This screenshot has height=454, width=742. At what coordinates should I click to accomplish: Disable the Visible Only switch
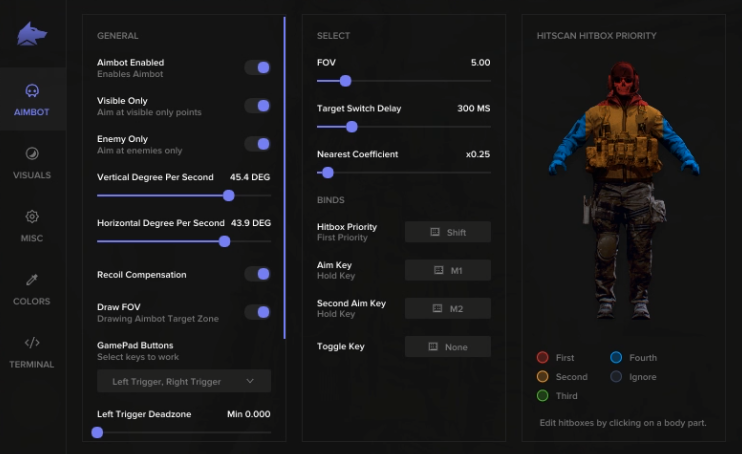(x=258, y=106)
